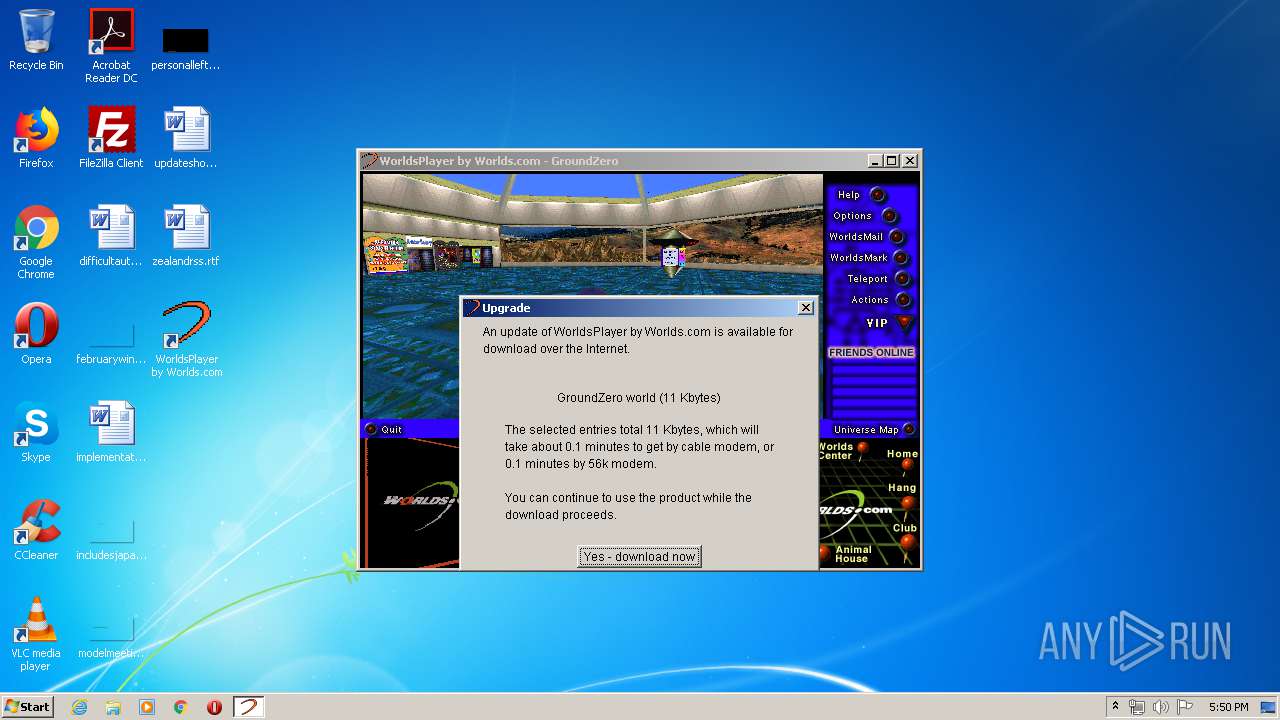Viewport: 1280px width, 720px height.
Task: Launch VLC media player from desktop
Action: (36, 634)
